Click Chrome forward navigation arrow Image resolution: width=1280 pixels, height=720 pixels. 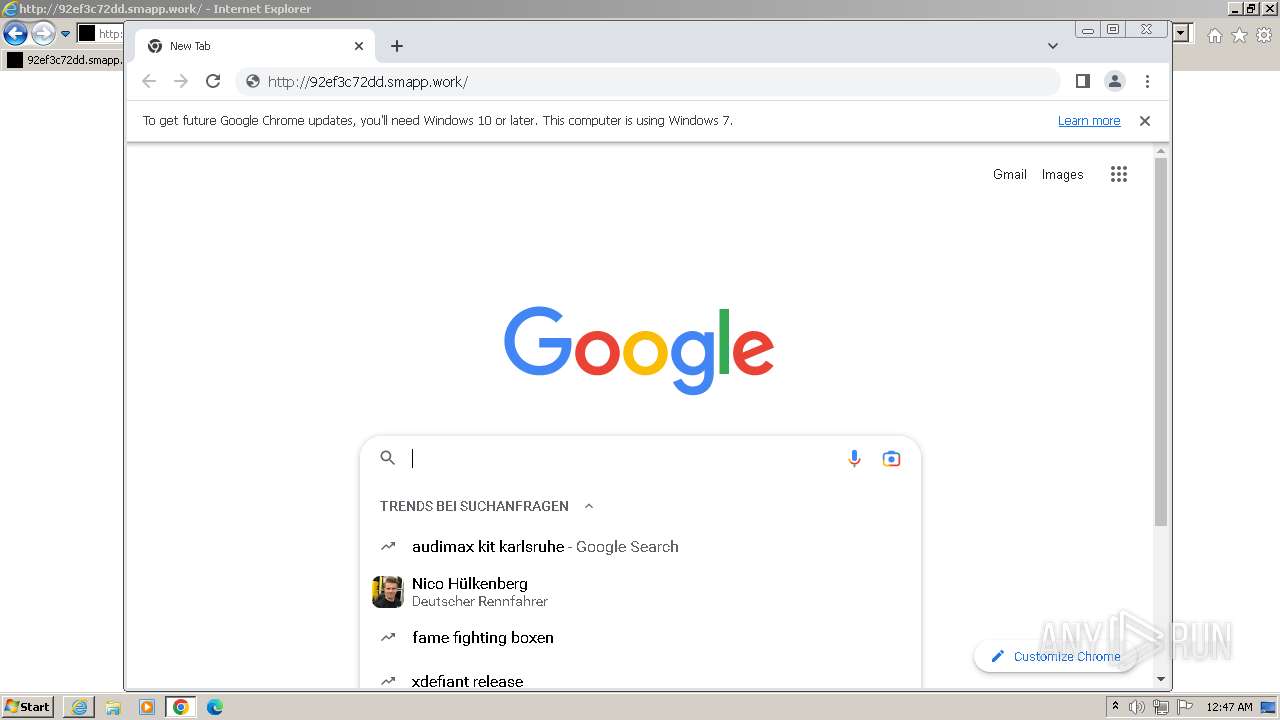click(181, 82)
